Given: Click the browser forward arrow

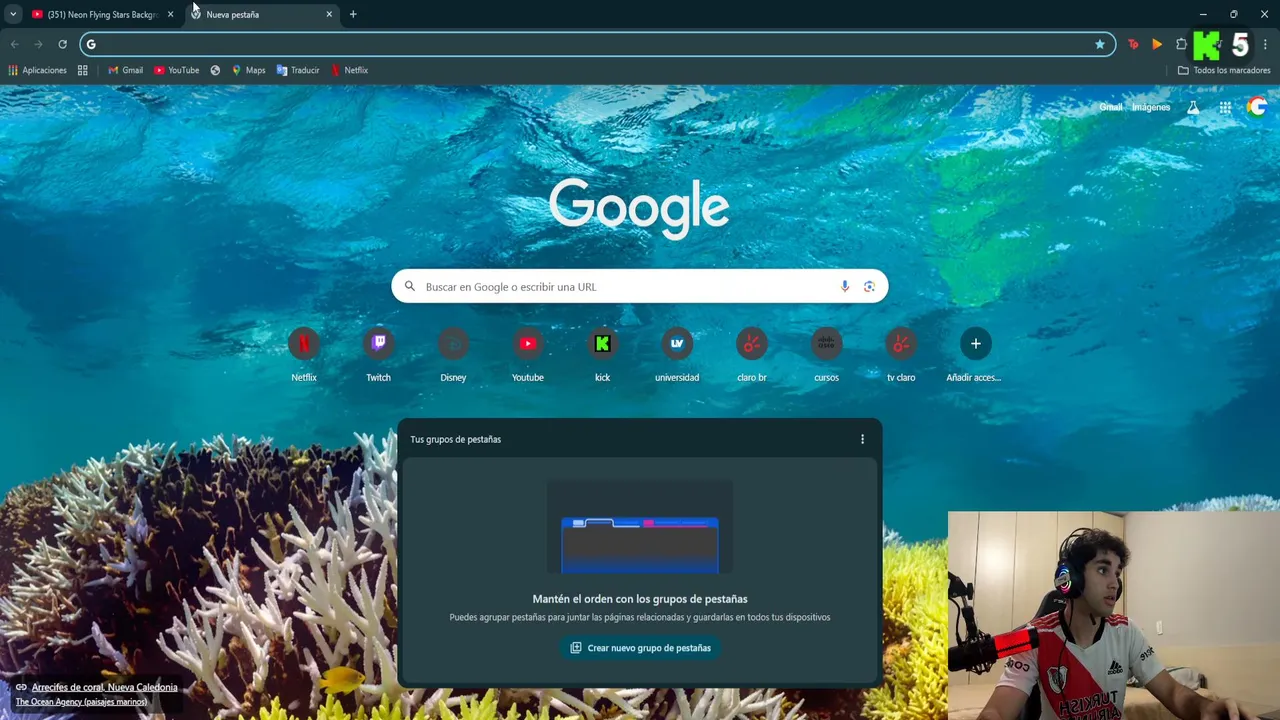Looking at the screenshot, I should pyautogui.click(x=38, y=44).
